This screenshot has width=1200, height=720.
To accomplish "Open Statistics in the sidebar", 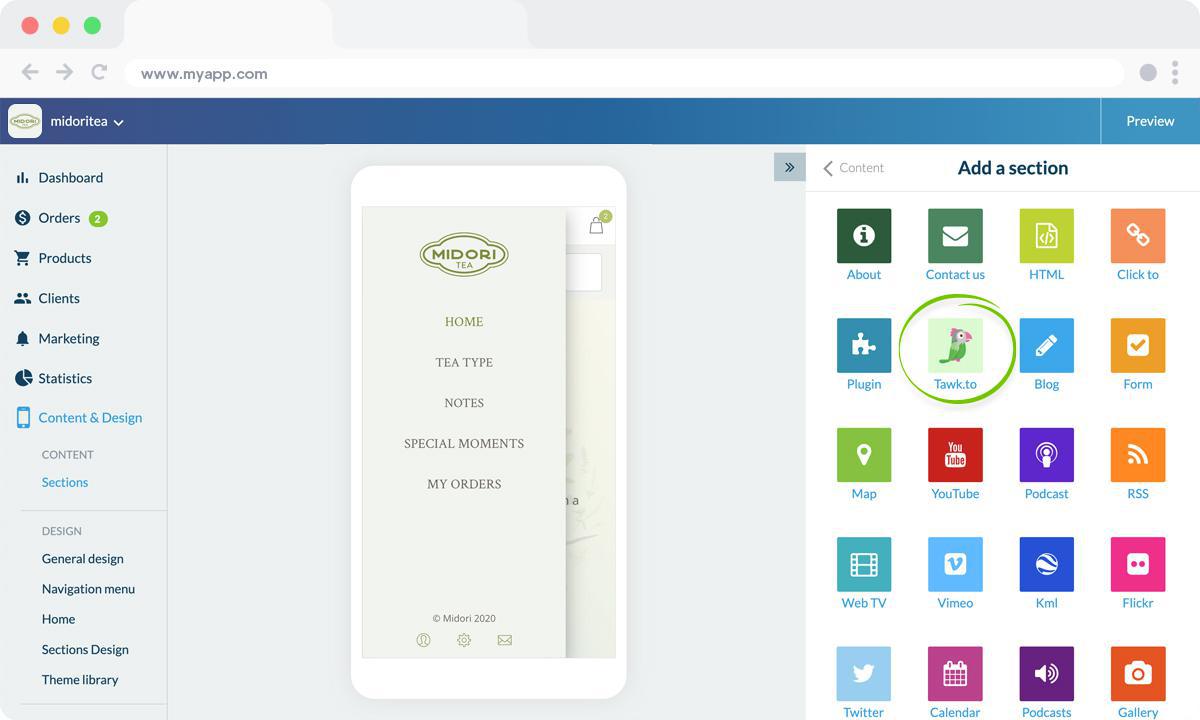I will coord(65,378).
